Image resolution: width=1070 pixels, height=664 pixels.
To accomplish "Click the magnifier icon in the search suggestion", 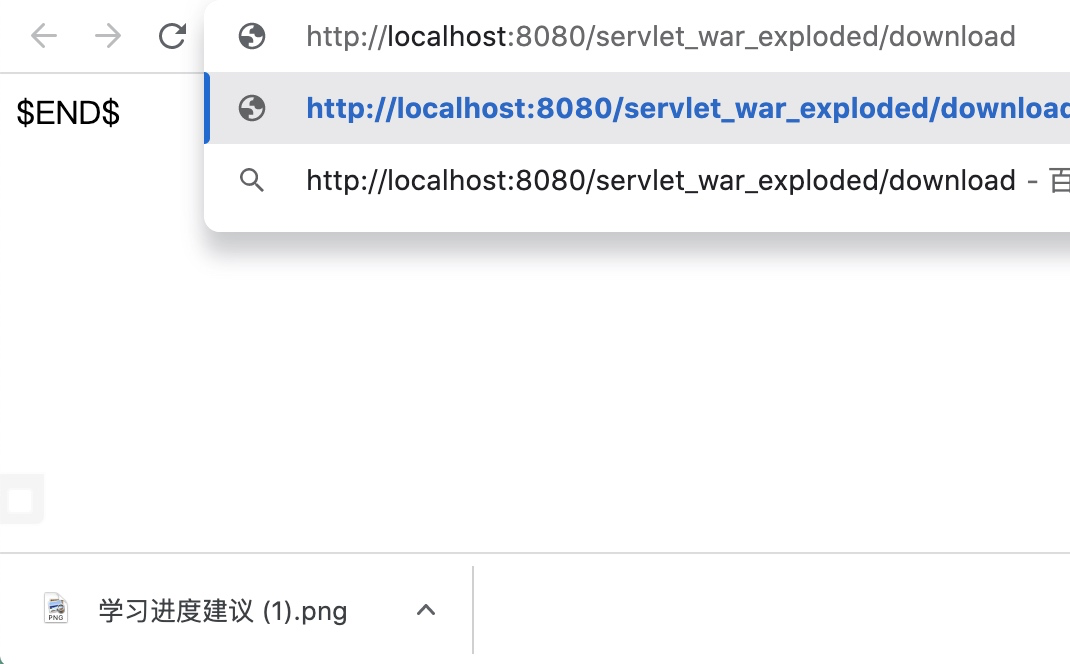I will tap(252, 180).
